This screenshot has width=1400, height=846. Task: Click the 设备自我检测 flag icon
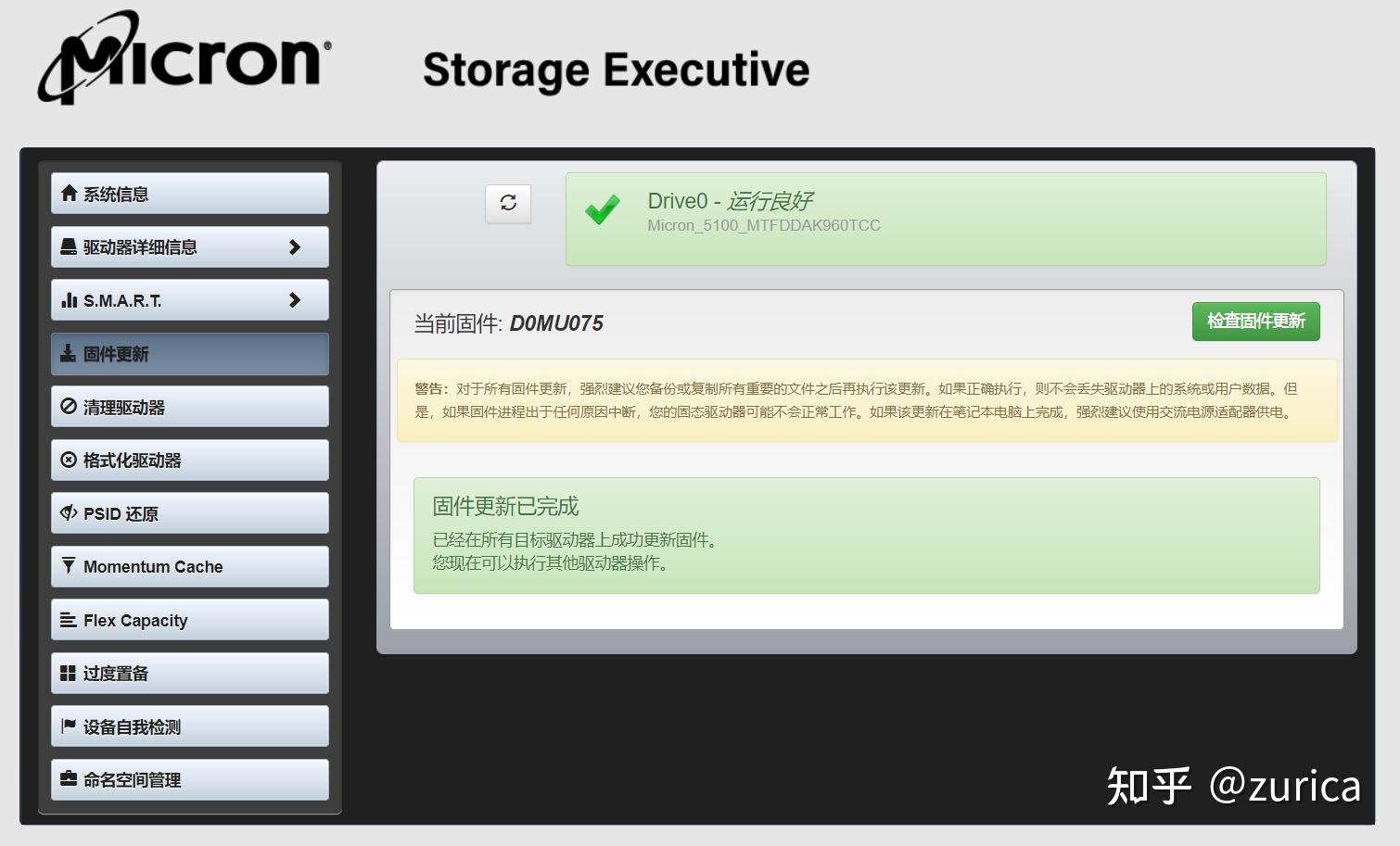click(x=69, y=726)
